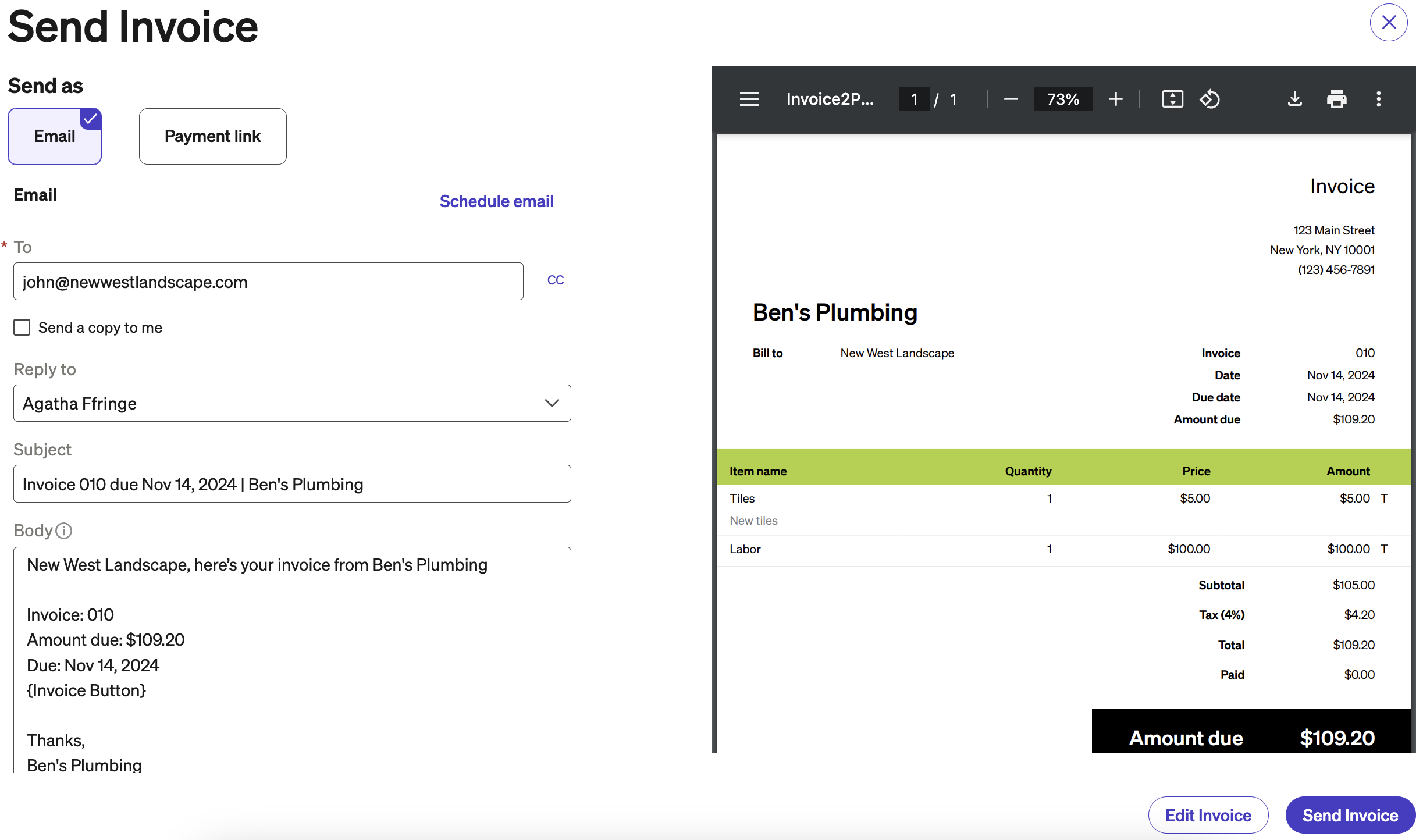Change the zoom percentage field
Image resolution: width=1423 pixels, height=840 pixels.
[1063, 99]
